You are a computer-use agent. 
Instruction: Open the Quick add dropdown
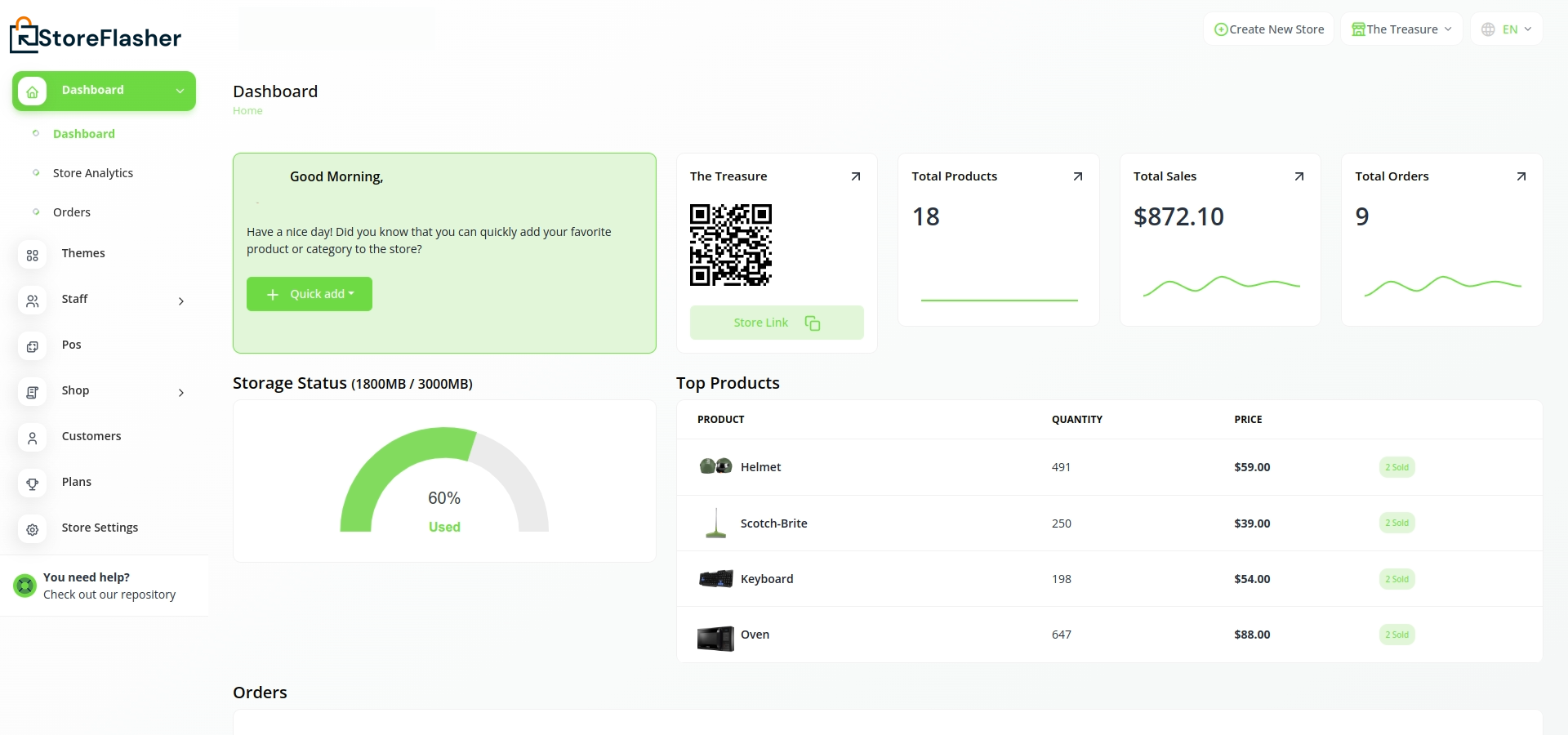click(310, 294)
